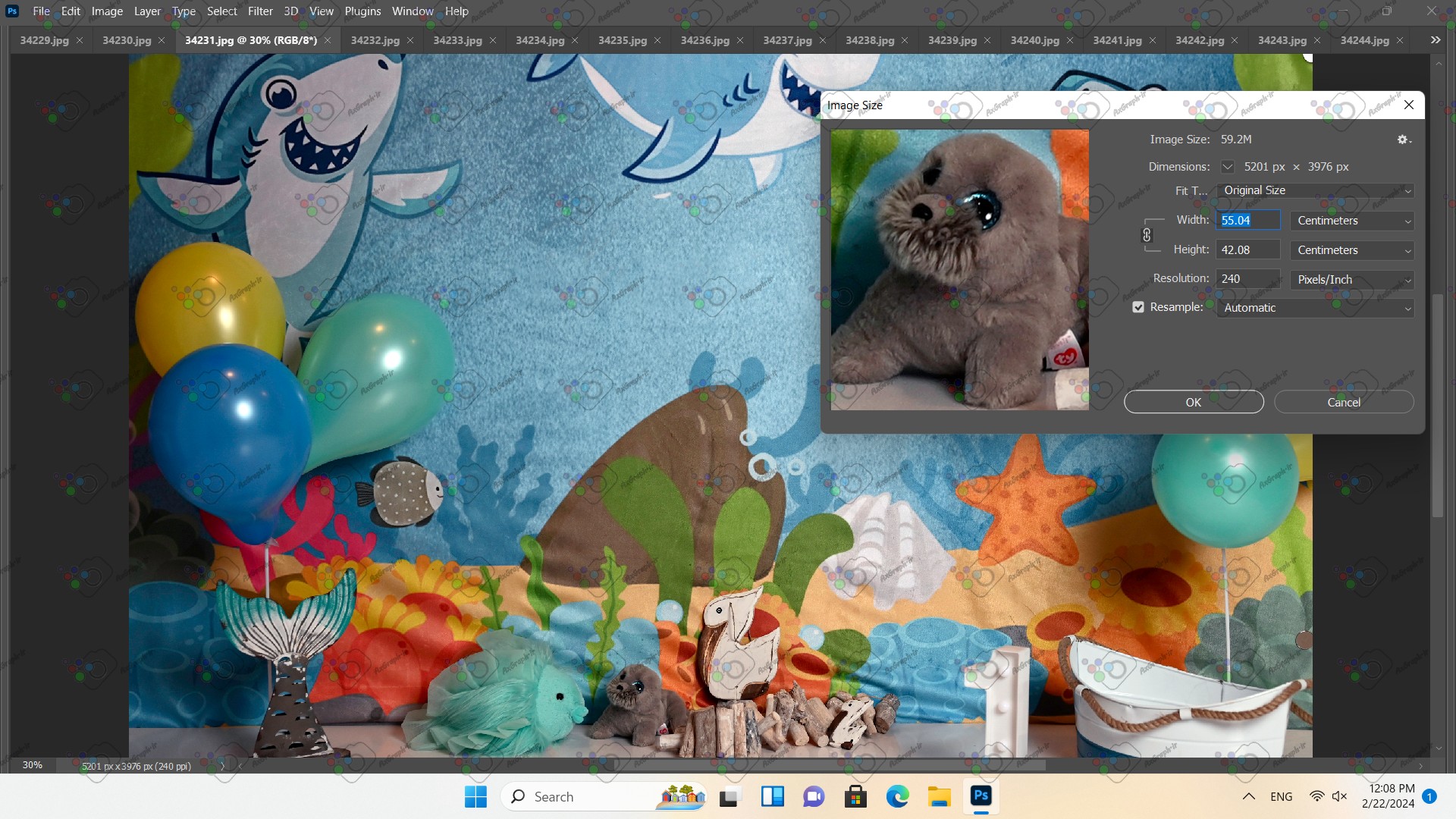Click the Photoshop icon in the taskbar
Viewport: 1456px width, 819px height.
[981, 796]
